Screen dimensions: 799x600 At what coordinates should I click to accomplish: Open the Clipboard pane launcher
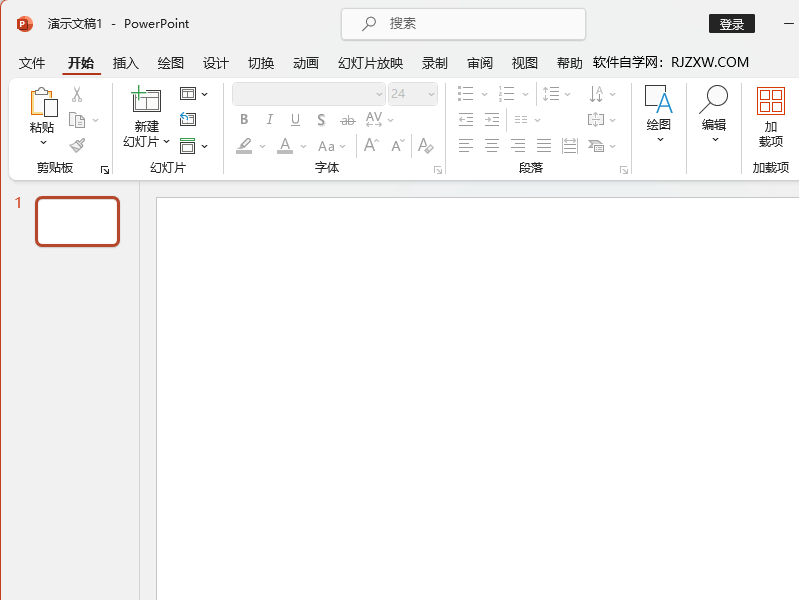point(104,170)
